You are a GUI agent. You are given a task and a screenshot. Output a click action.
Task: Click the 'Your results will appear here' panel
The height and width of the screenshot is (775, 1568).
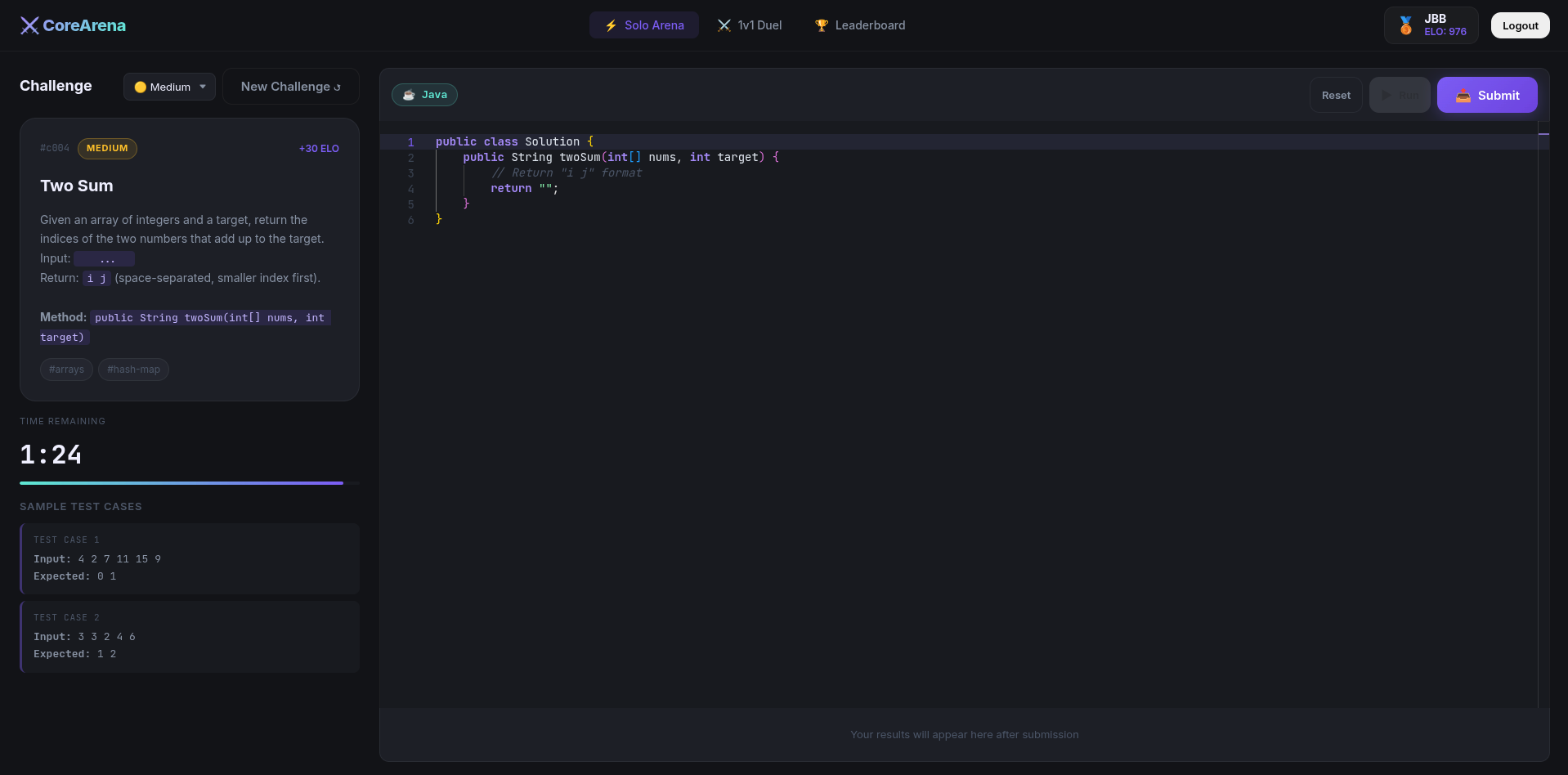(x=965, y=735)
